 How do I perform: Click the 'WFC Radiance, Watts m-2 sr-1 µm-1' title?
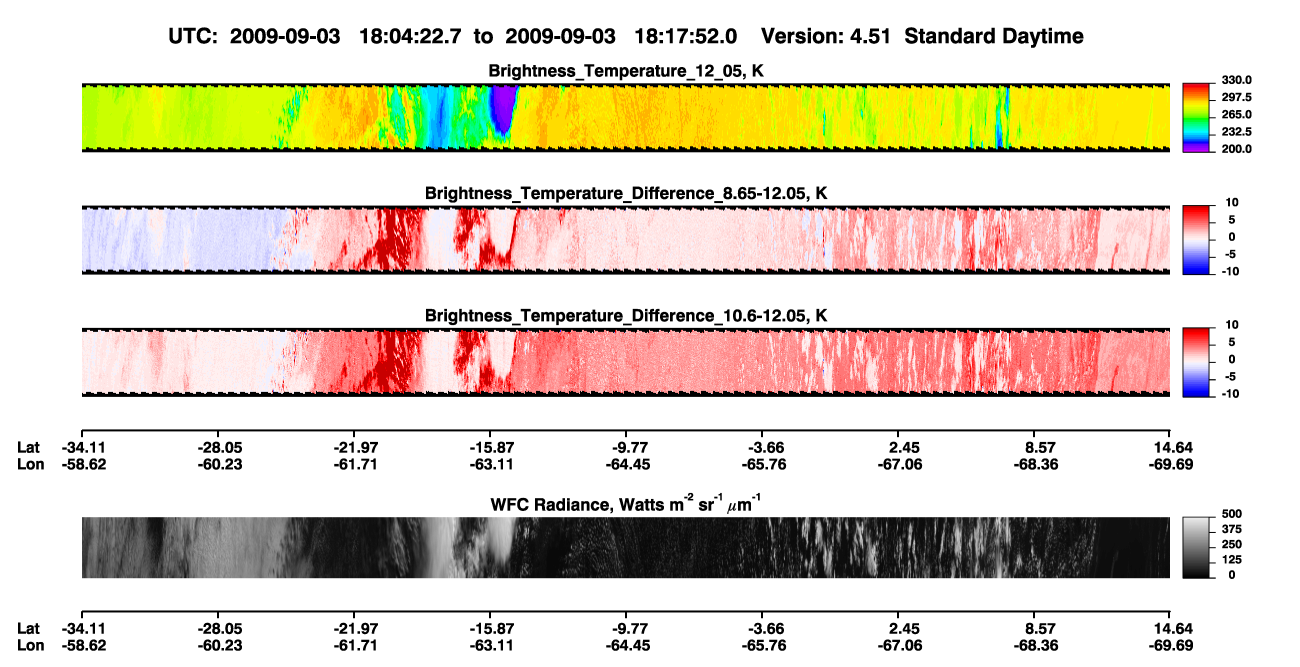[628, 503]
